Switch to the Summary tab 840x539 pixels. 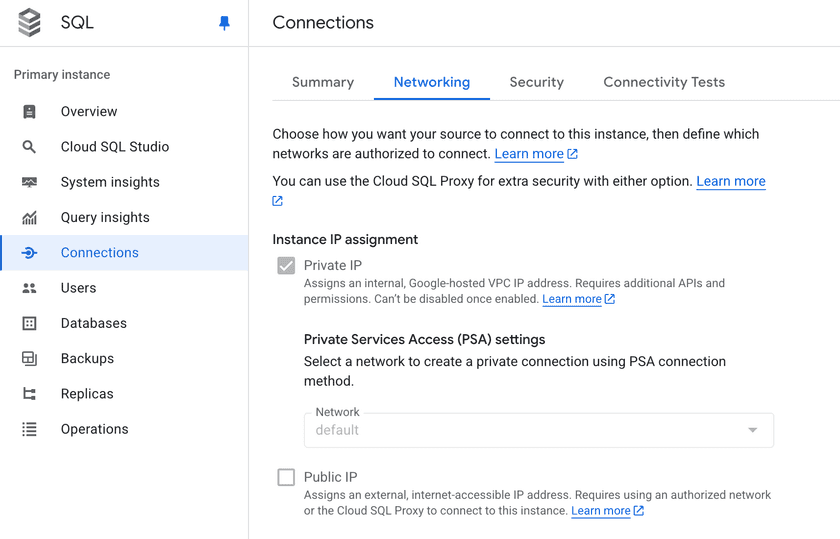point(323,82)
